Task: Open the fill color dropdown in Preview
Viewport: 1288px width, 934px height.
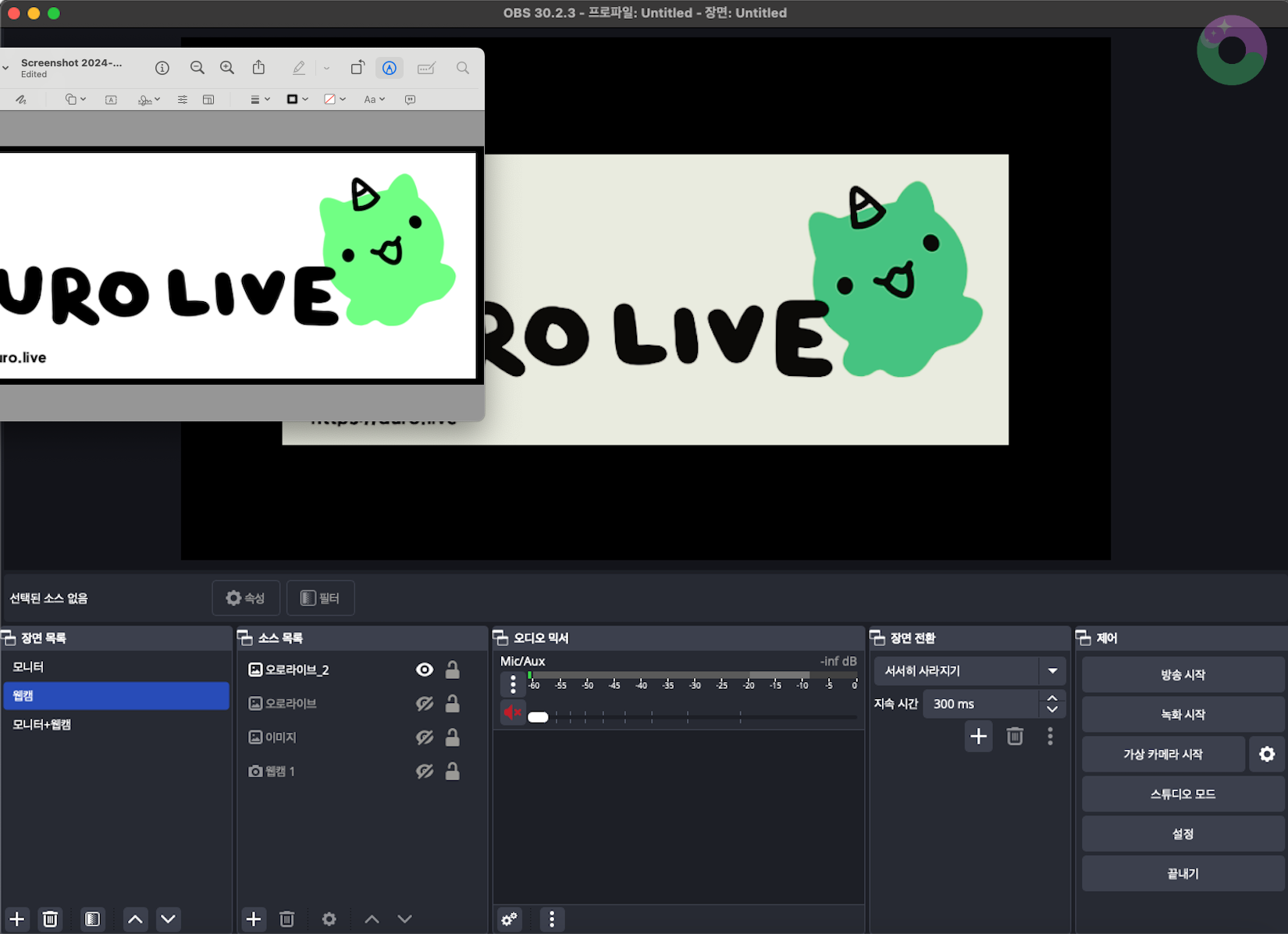Action: (335, 99)
